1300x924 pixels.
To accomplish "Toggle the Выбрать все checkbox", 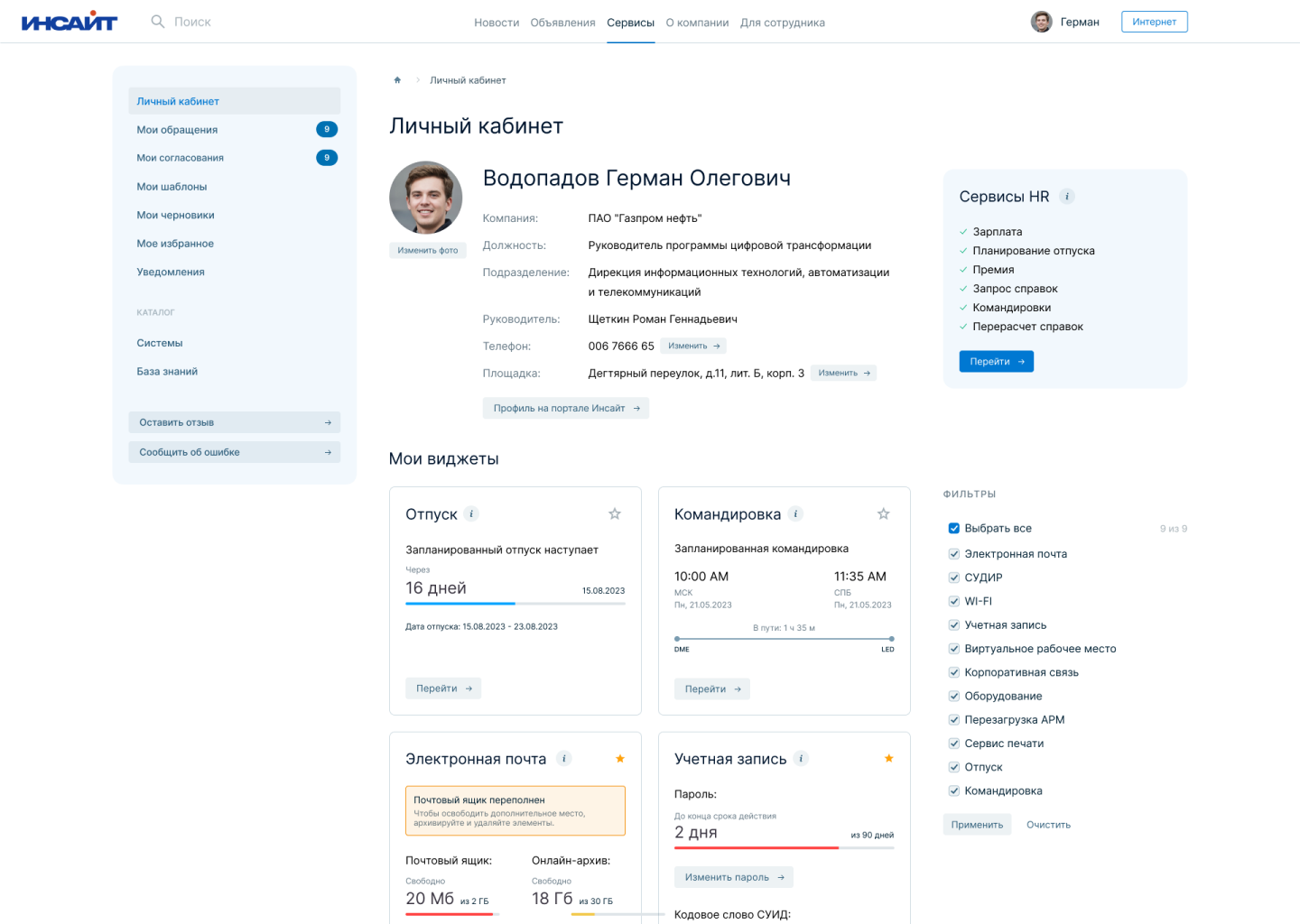I will coord(953,529).
